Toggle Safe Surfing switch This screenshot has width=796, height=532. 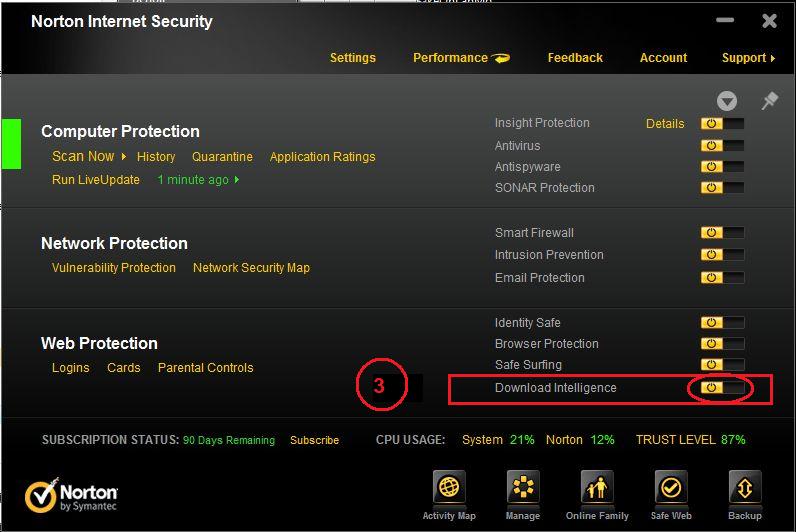click(722, 364)
